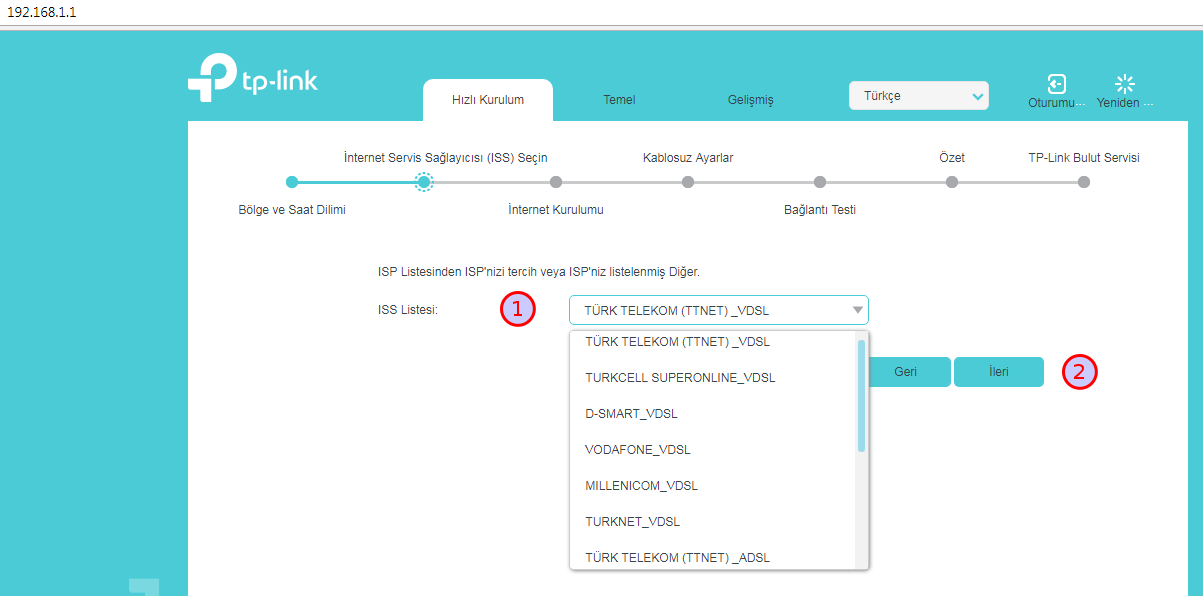Open the Gelişmiş tab
Viewport: 1203px width, 596px height.
(750, 100)
